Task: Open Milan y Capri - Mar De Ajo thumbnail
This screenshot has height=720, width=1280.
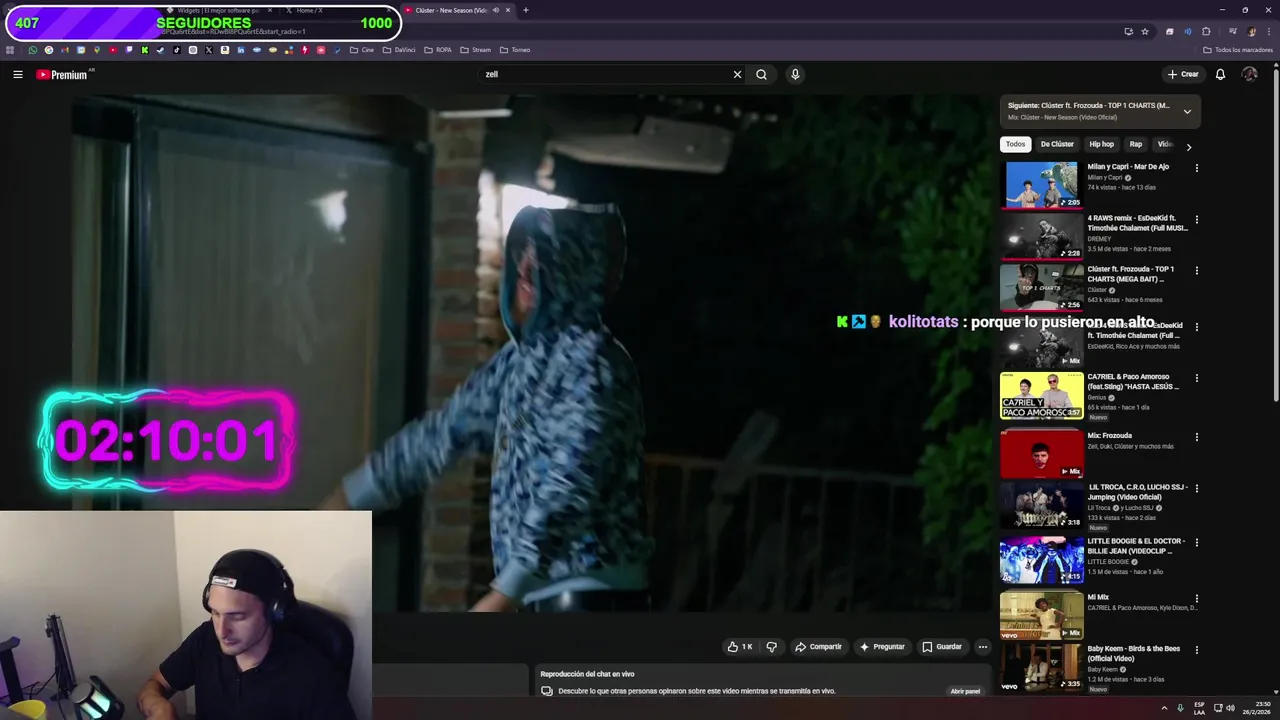Action: click(x=1041, y=185)
